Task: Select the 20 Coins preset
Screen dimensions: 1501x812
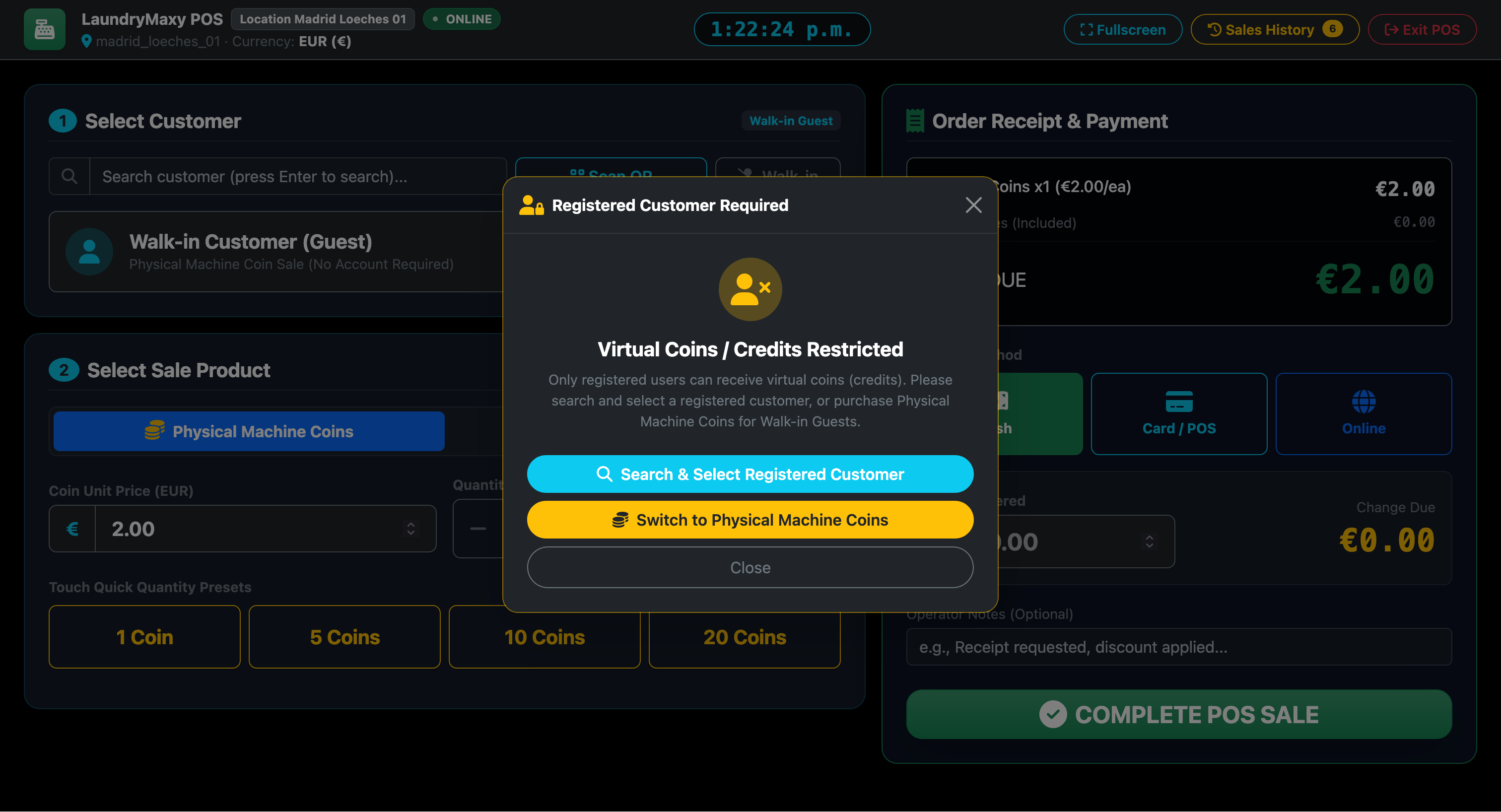Action: click(x=744, y=638)
